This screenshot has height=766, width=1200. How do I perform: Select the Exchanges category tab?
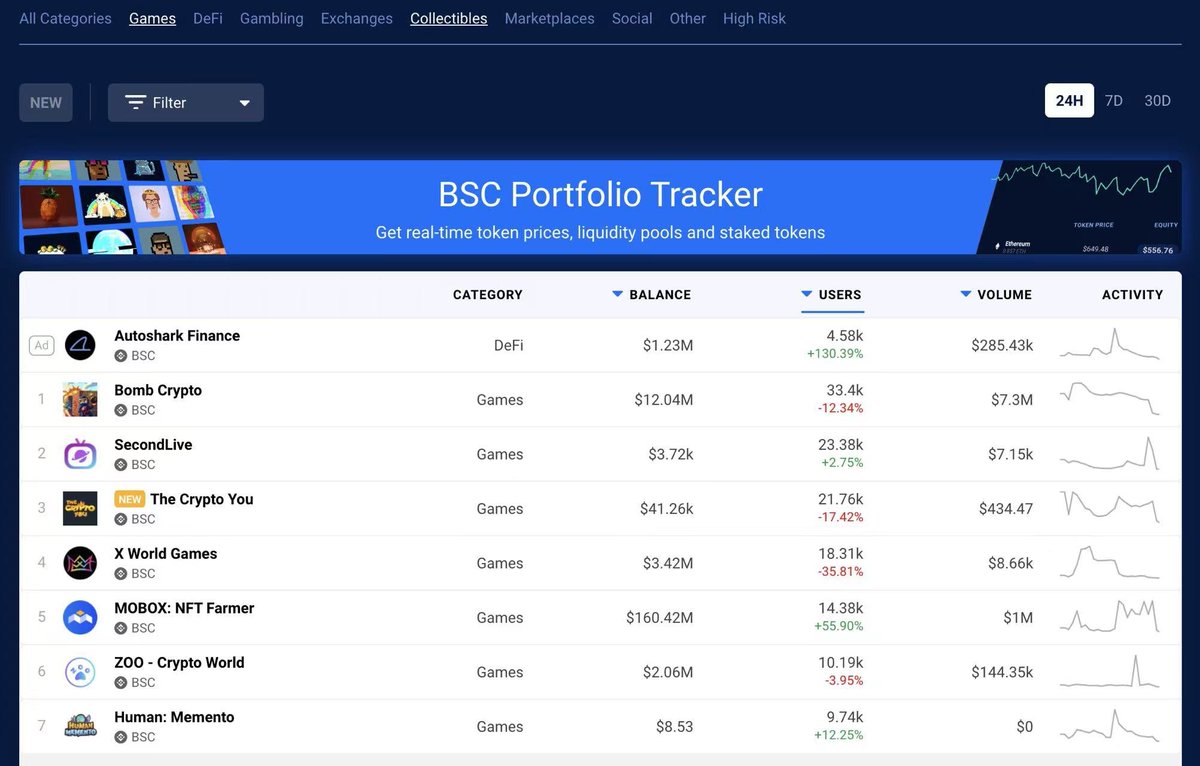click(357, 18)
